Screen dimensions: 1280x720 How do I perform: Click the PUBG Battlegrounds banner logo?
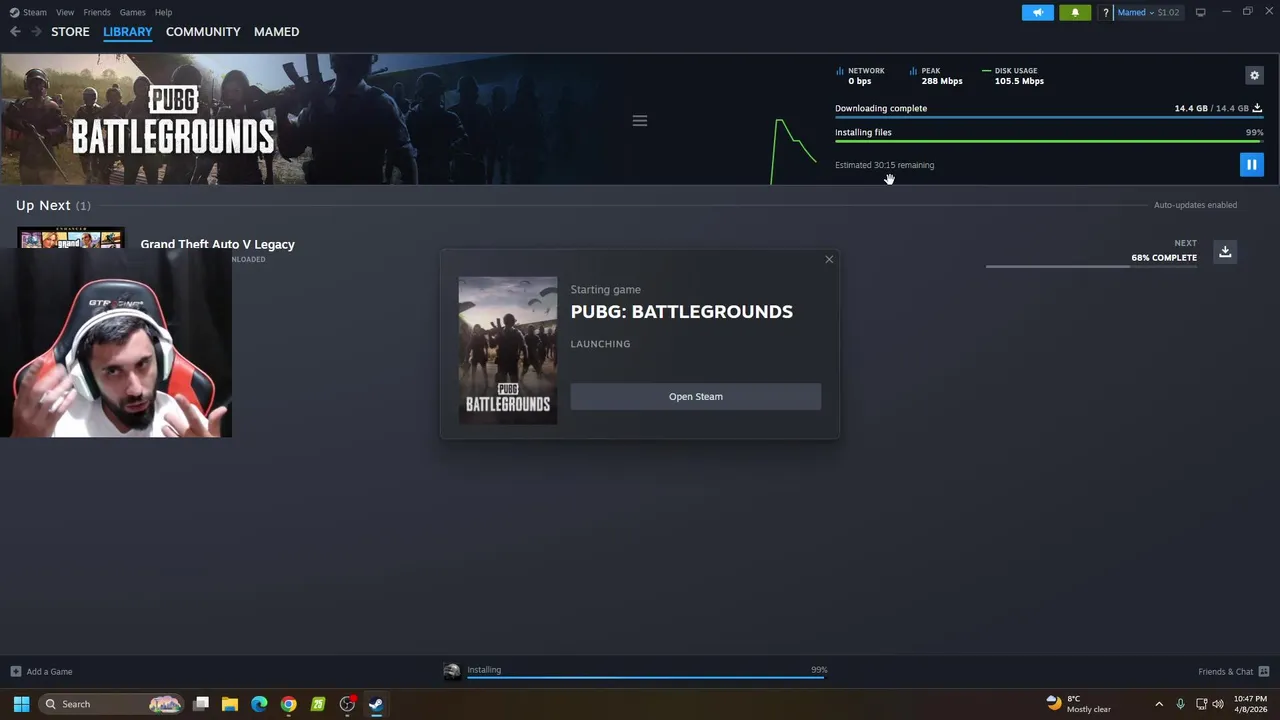tap(172, 120)
